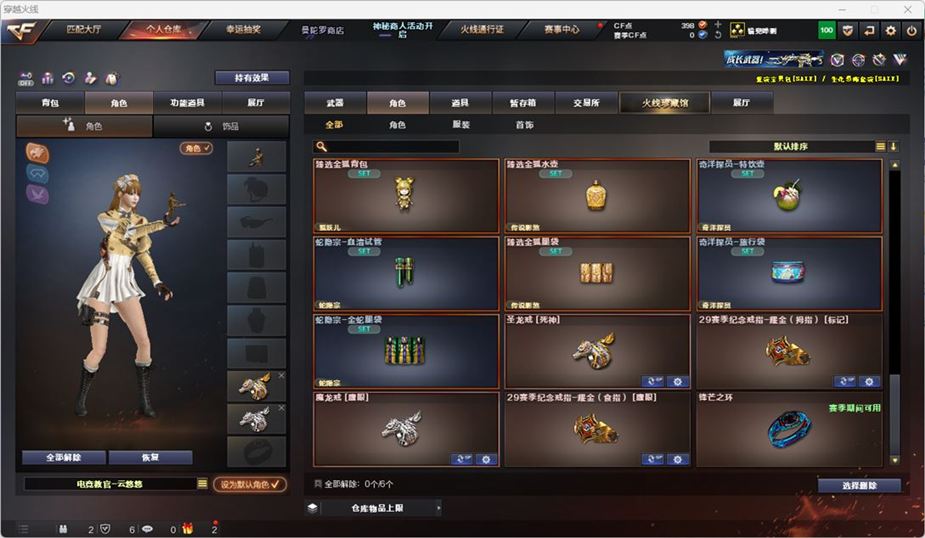925x538 pixels.
Task: Click the swap icon on 魔龙戒 item
Action: (x=462, y=459)
